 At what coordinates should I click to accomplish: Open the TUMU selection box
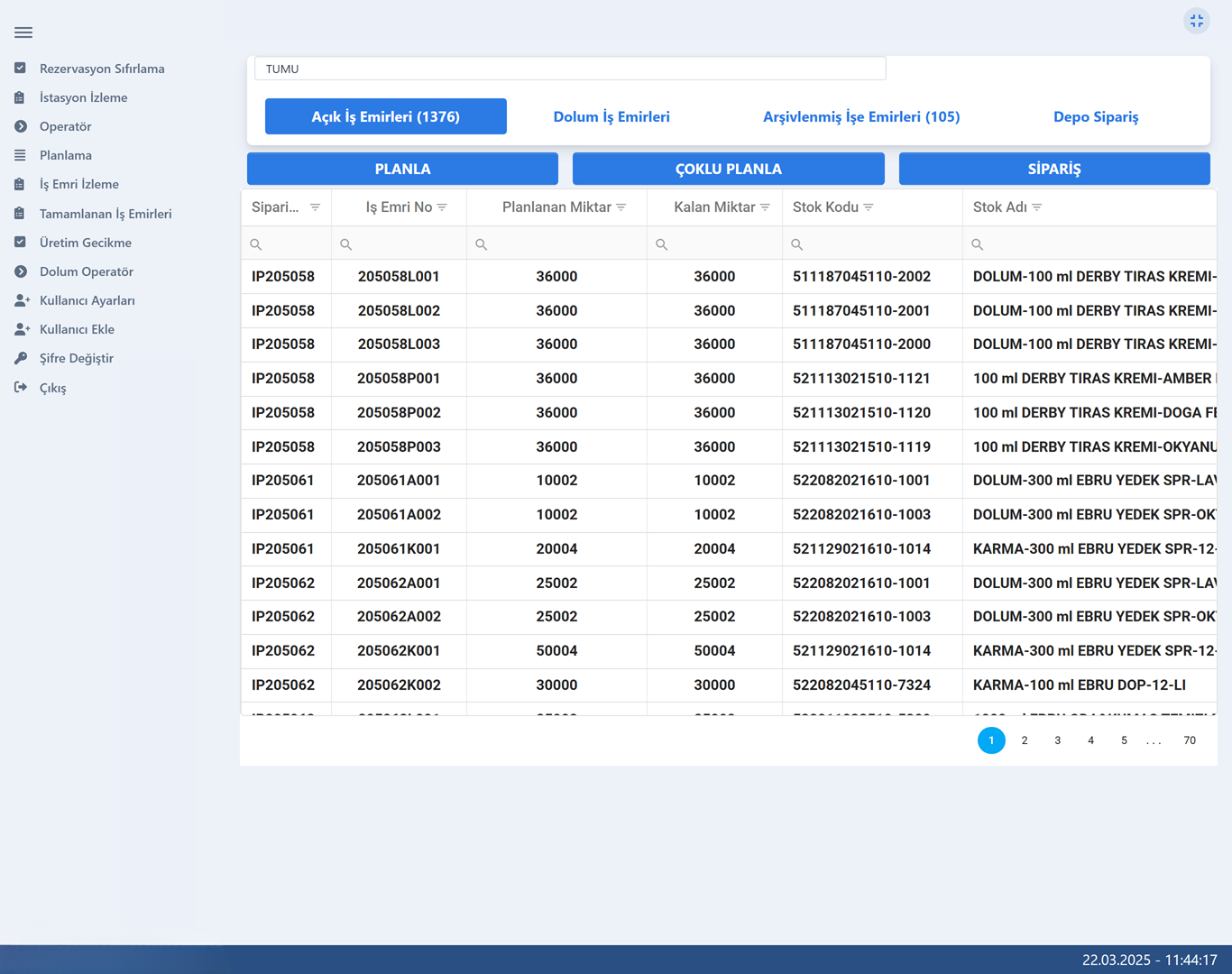pos(570,69)
